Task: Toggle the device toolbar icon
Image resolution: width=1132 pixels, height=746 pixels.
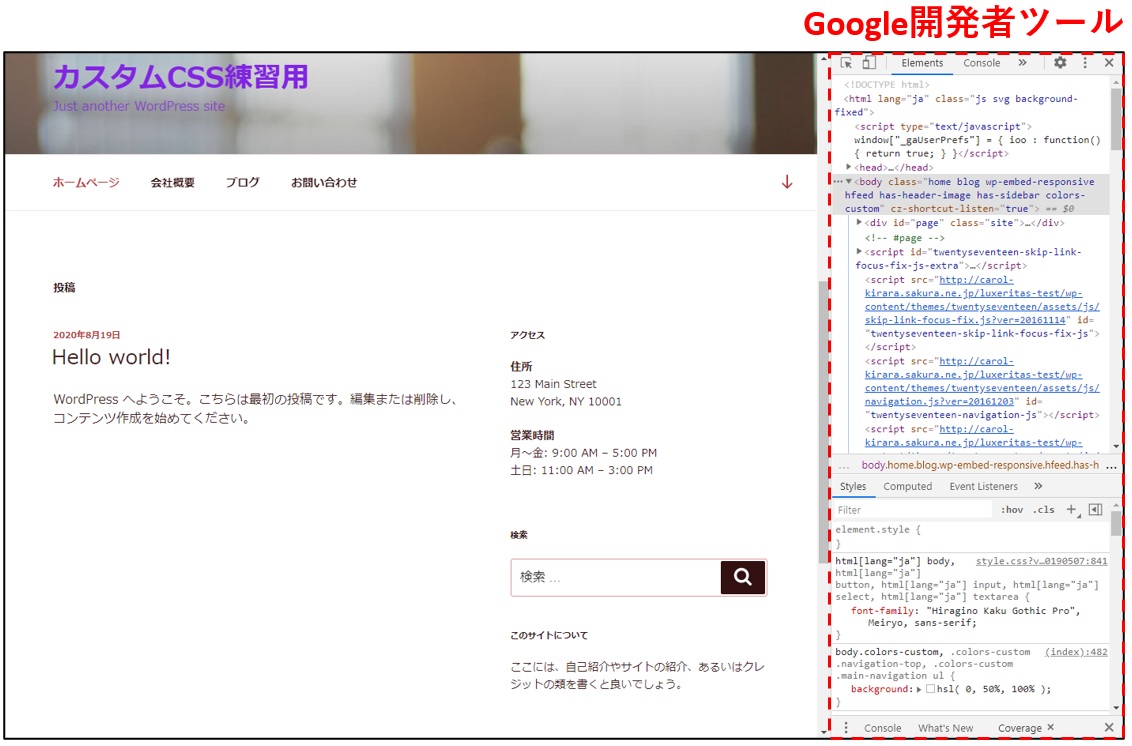Action: click(x=869, y=63)
